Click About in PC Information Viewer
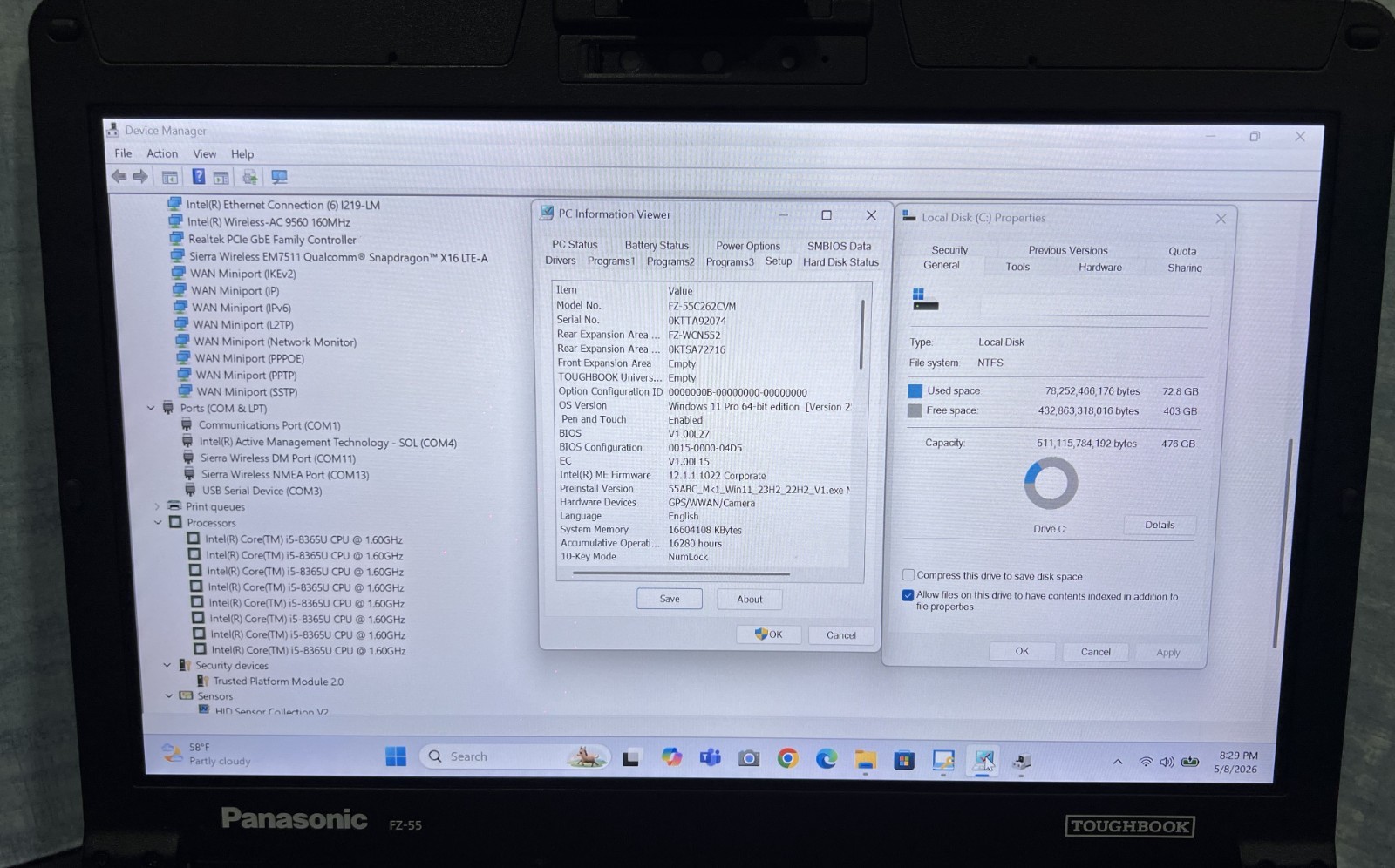 pos(749,600)
